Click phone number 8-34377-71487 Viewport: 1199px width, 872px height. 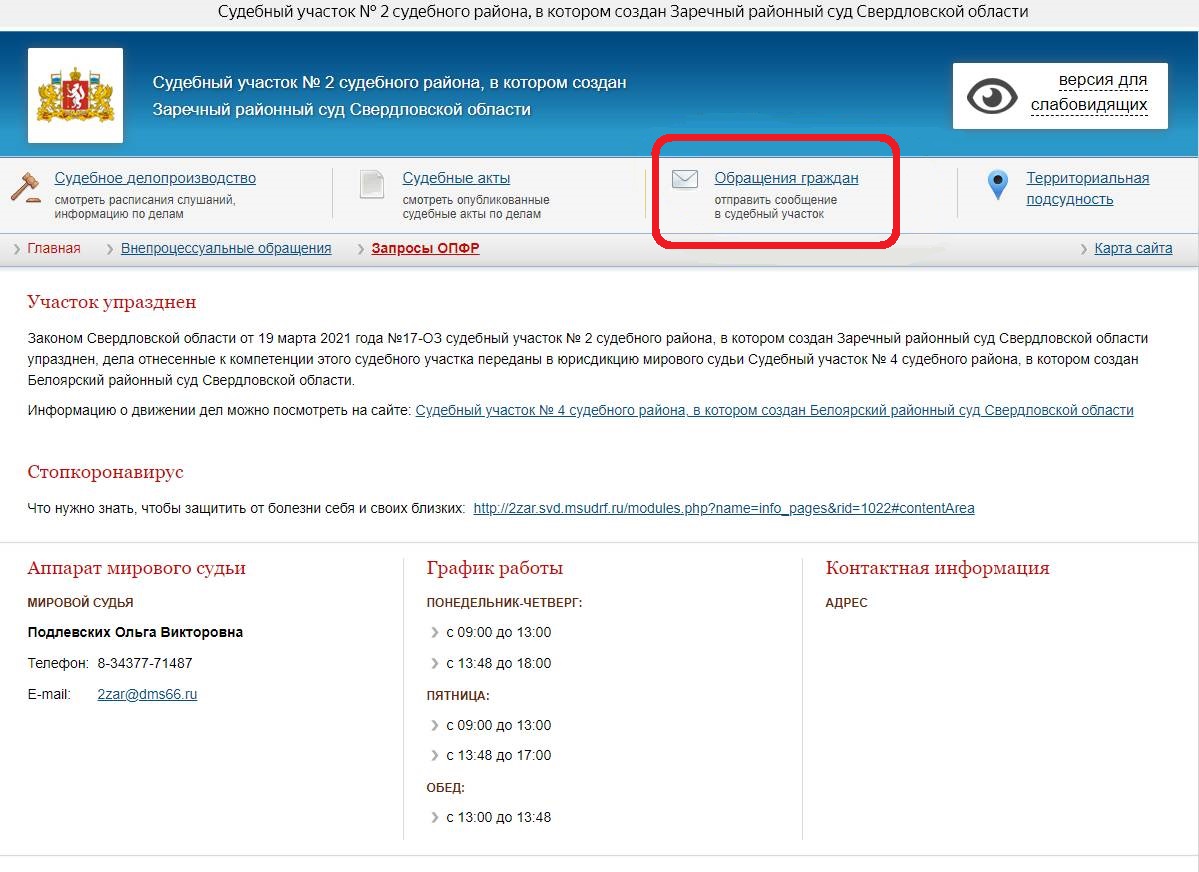coord(145,663)
